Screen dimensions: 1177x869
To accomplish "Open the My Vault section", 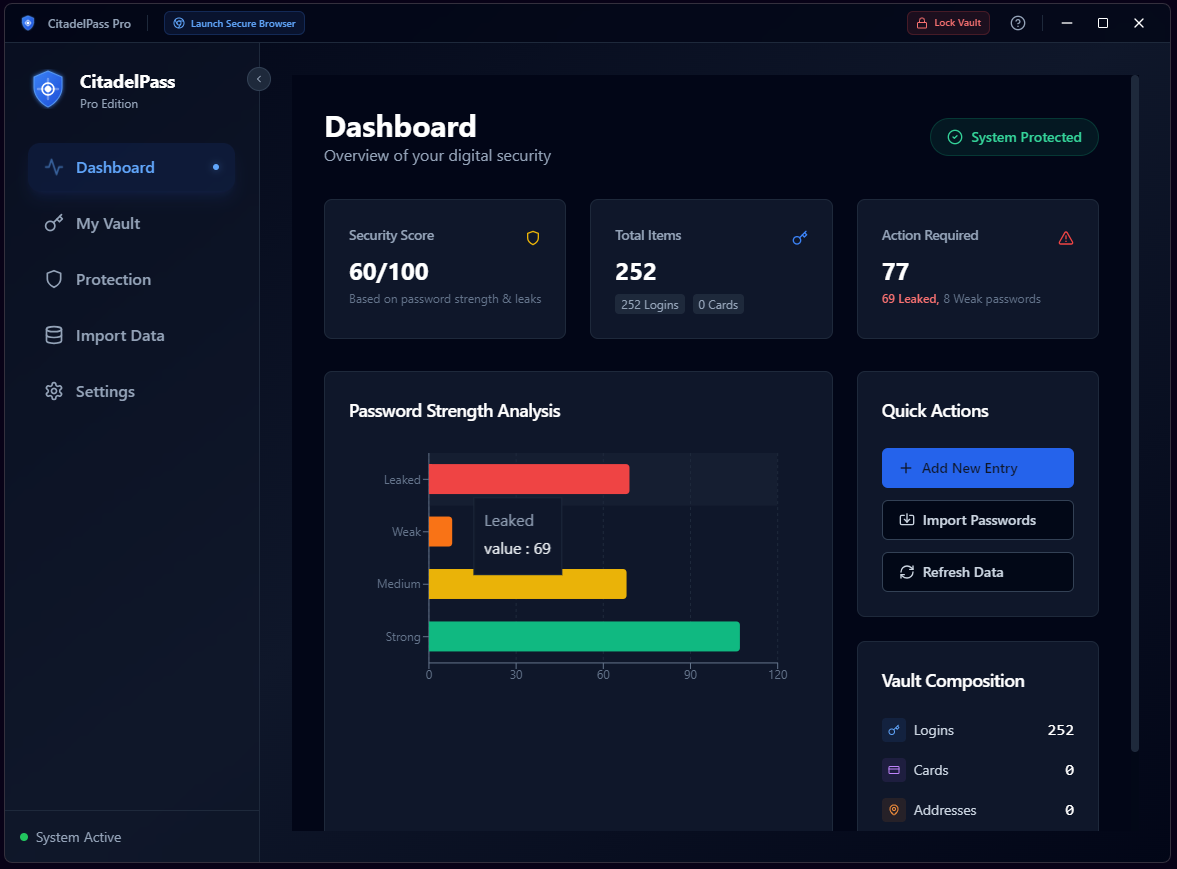I will (x=110, y=223).
